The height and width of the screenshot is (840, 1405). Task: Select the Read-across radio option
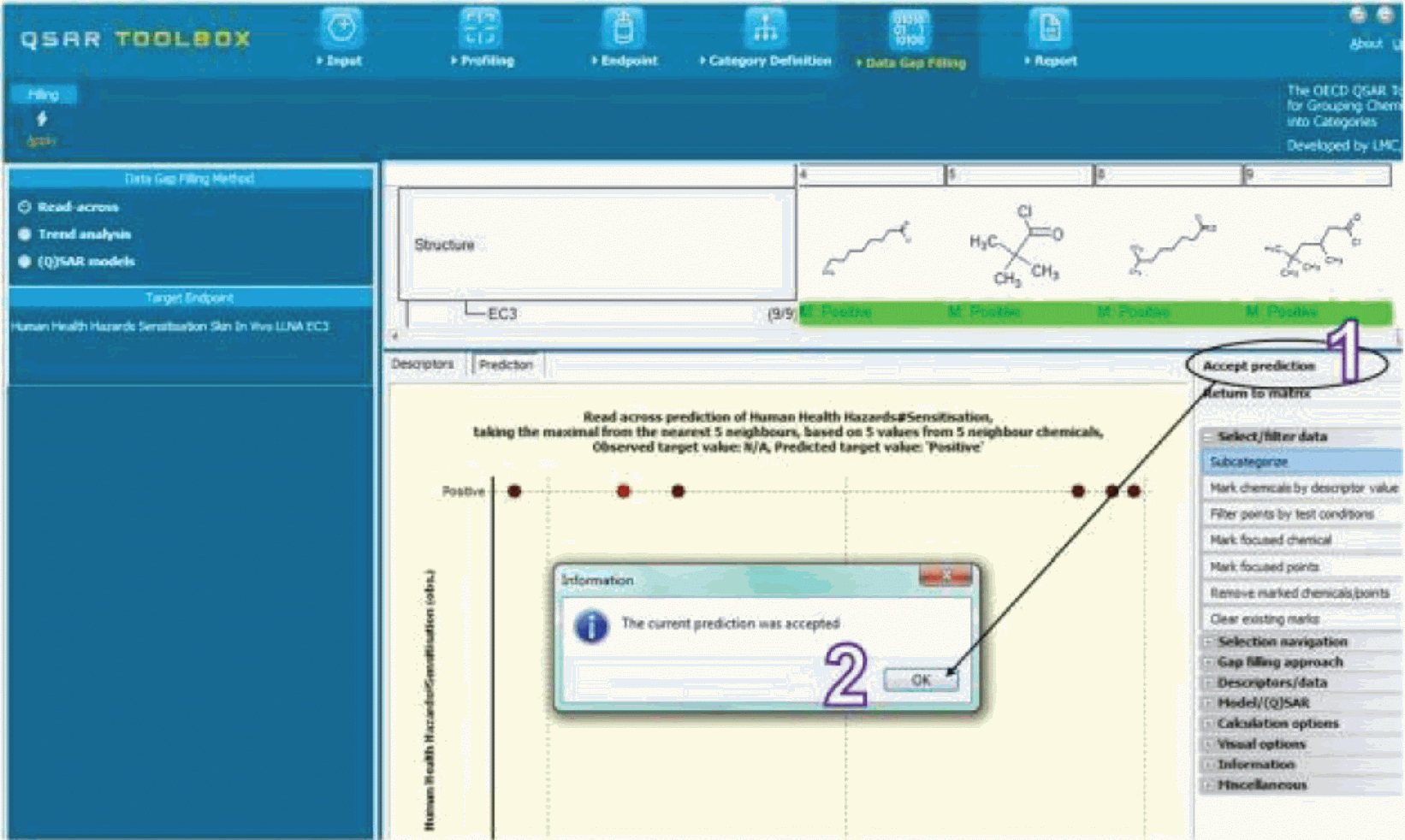tap(25, 207)
